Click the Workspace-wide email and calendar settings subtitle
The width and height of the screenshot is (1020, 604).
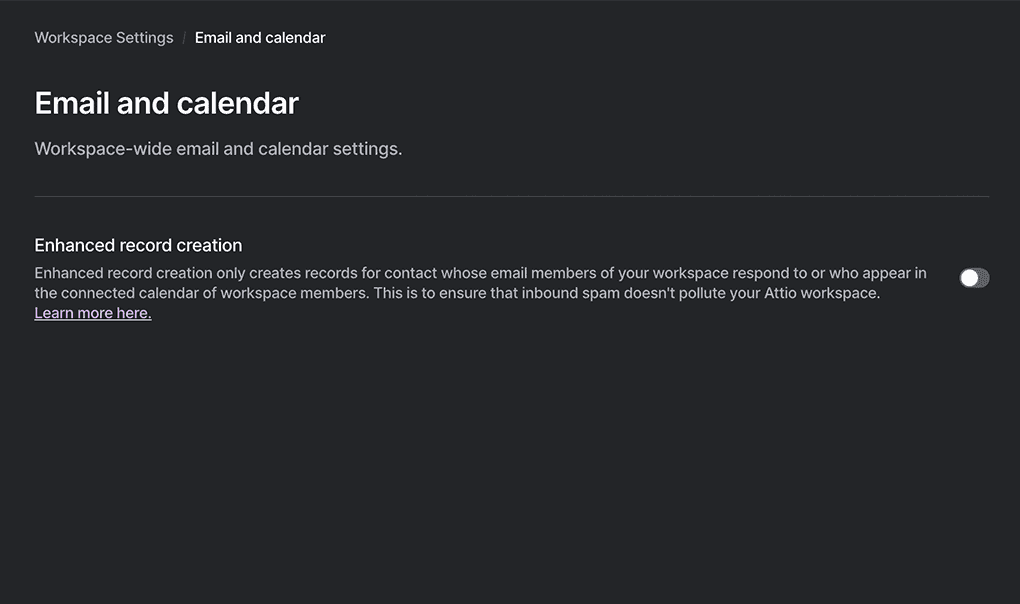(218, 149)
